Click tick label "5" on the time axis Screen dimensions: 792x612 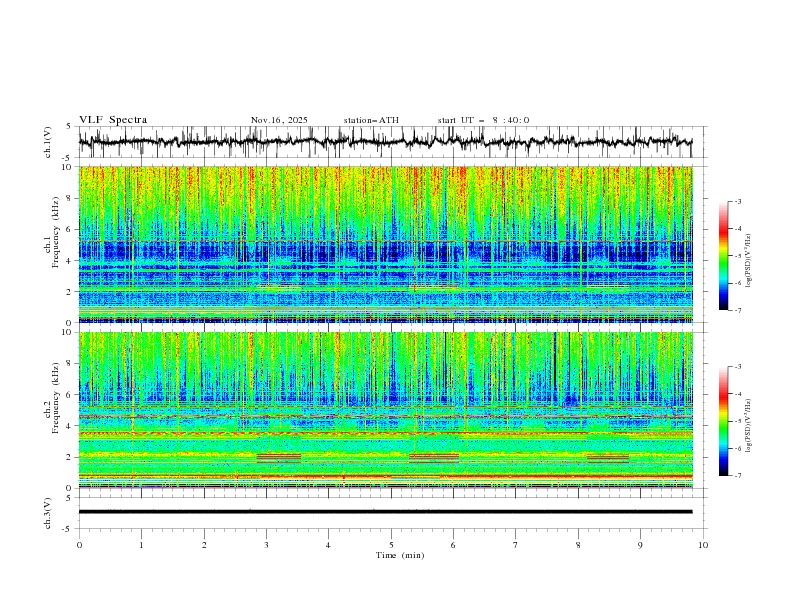pyautogui.click(x=391, y=545)
